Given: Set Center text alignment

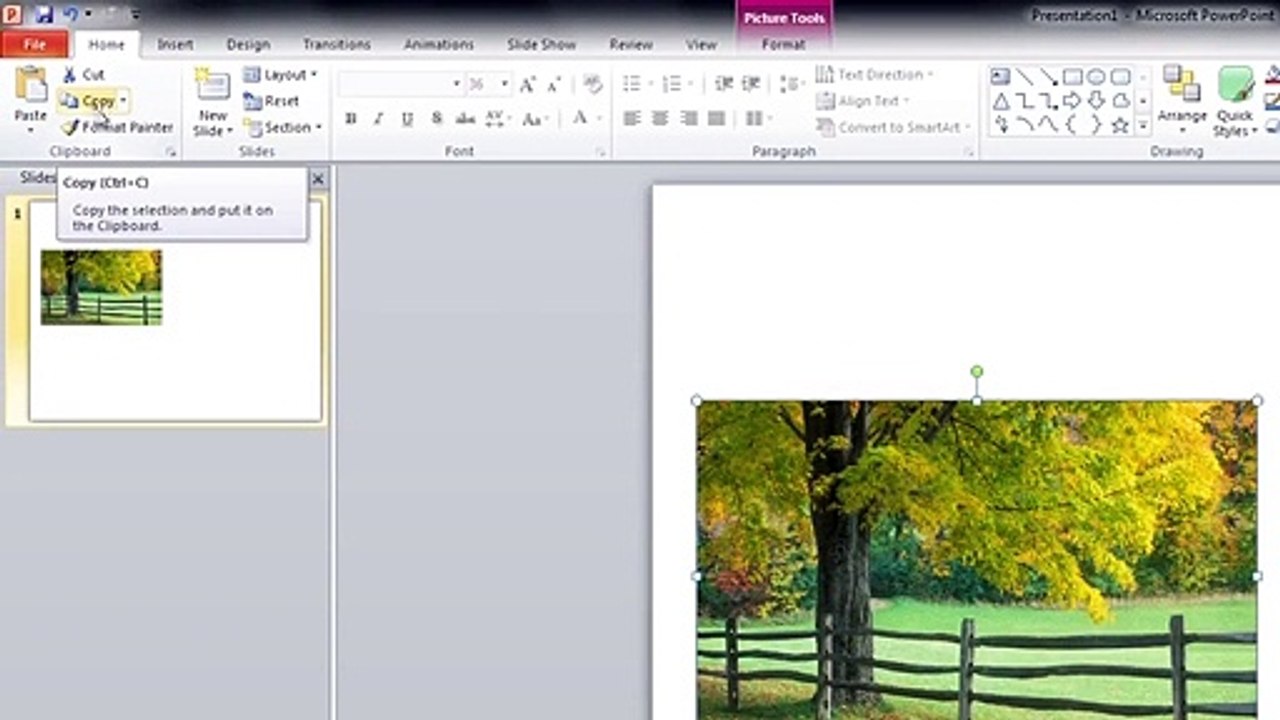Looking at the screenshot, I should pyautogui.click(x=660, y=119).
